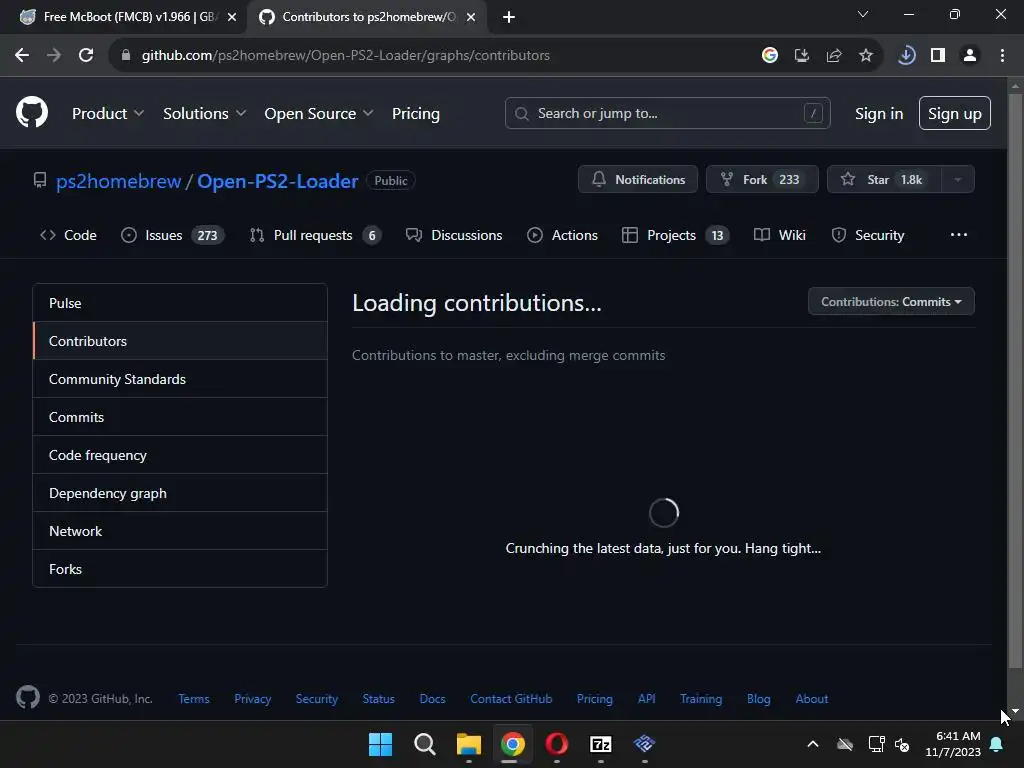Select Community Standards in sidebar
The height and width of the screenshot is (768, 1024).
pyautogui.click(x=180, y=379)
